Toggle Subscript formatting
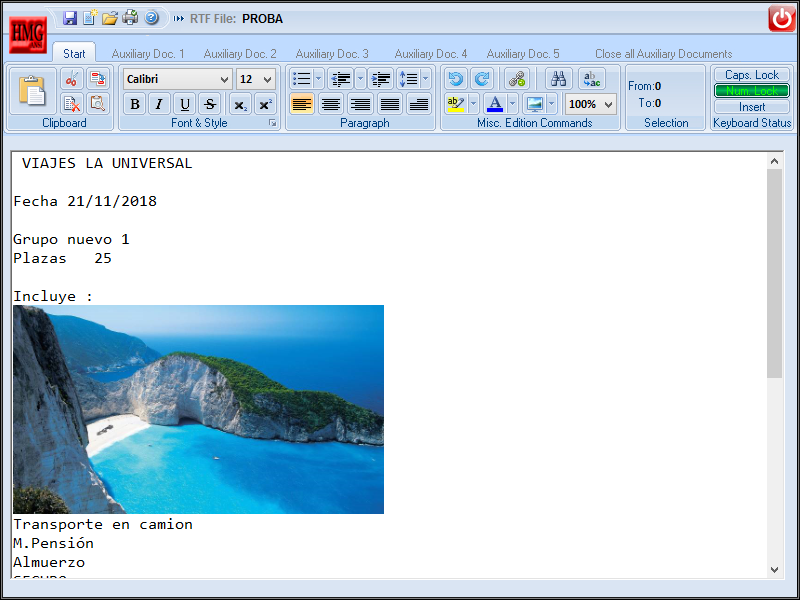This screenshot has width=800, height=600. 240,104
